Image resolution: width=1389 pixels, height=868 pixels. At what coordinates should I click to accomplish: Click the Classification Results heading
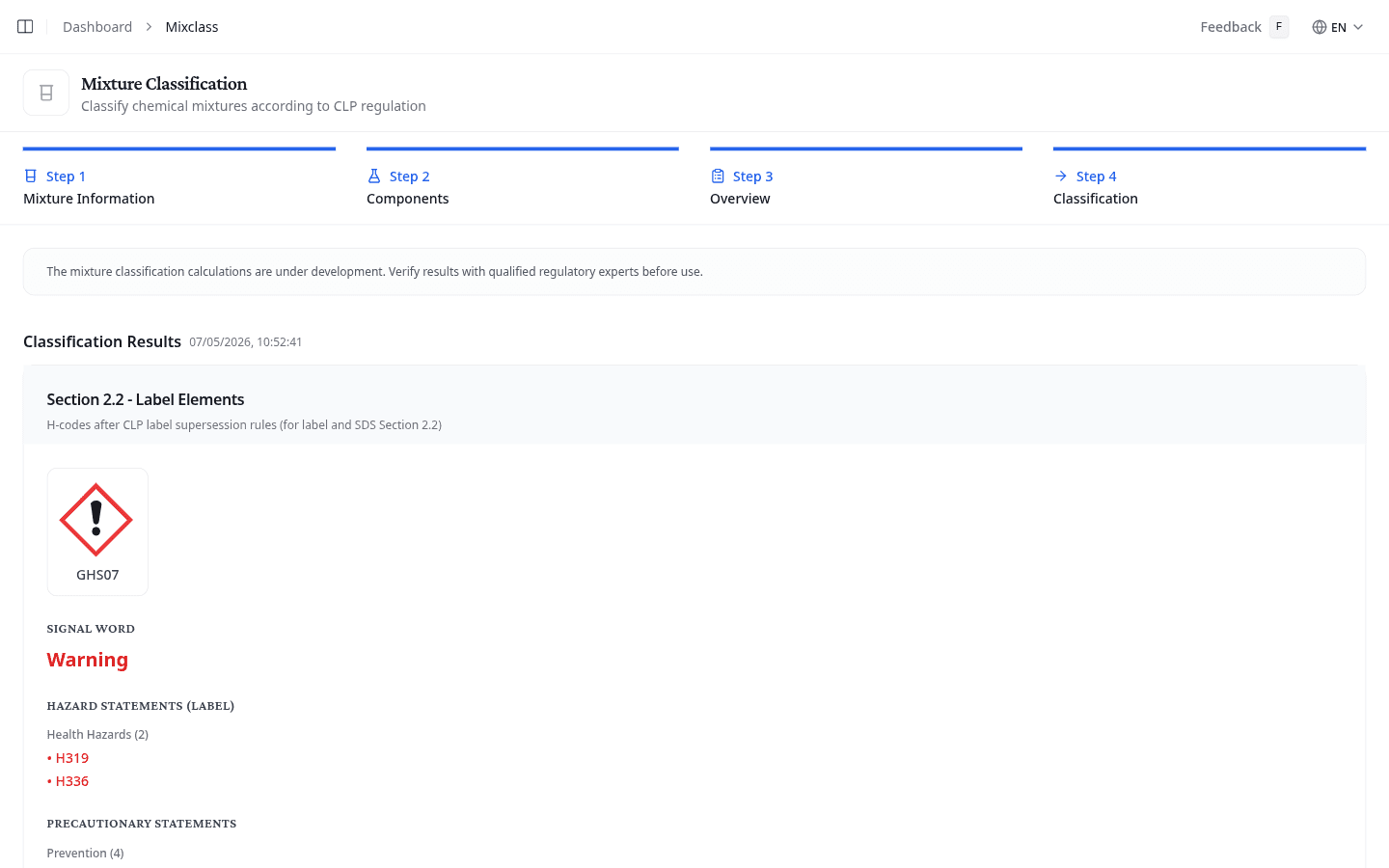point(102,341)
